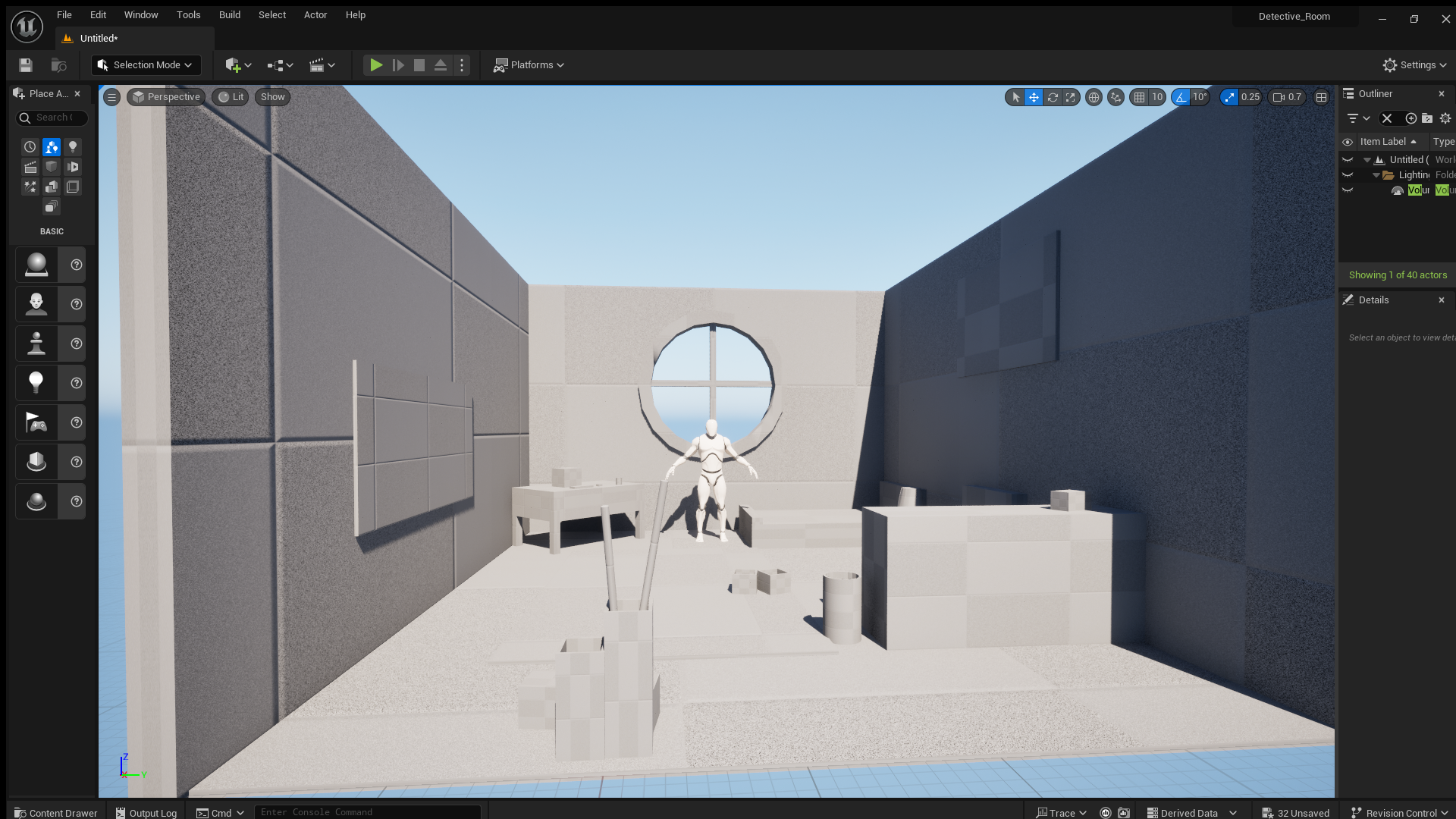This screenshot has height=819, width=1456.
Task: Click the Browse content icon next to Save
Action: tap(58, 65)
